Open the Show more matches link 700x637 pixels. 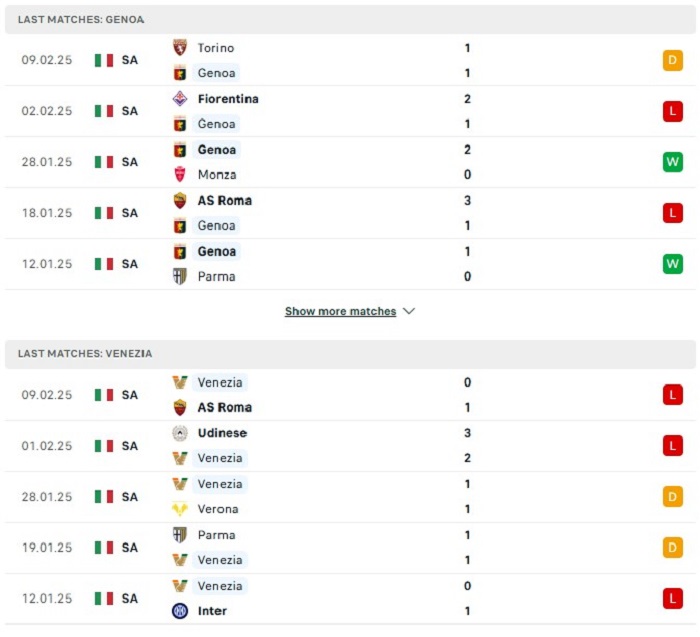(x=341, y=311)
